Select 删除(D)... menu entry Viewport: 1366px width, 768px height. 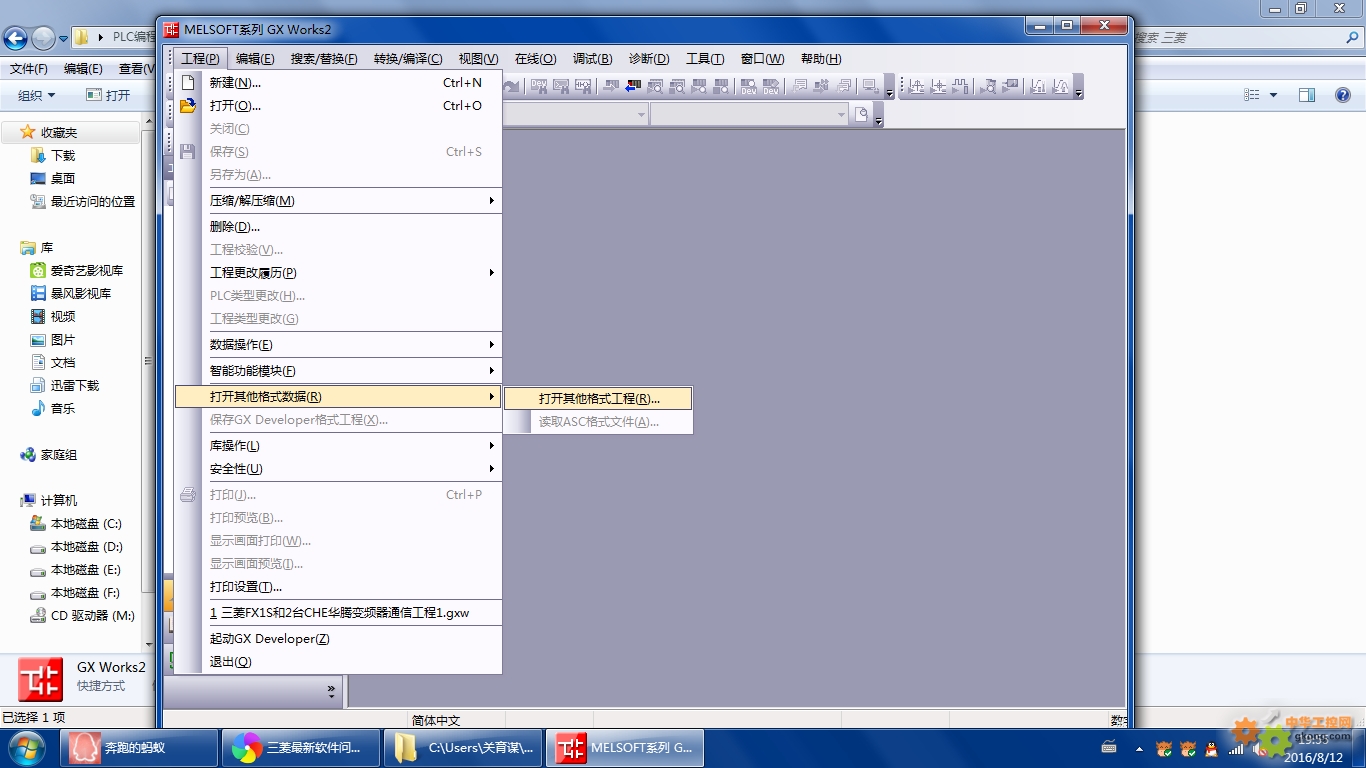click(x=338, y=227)
